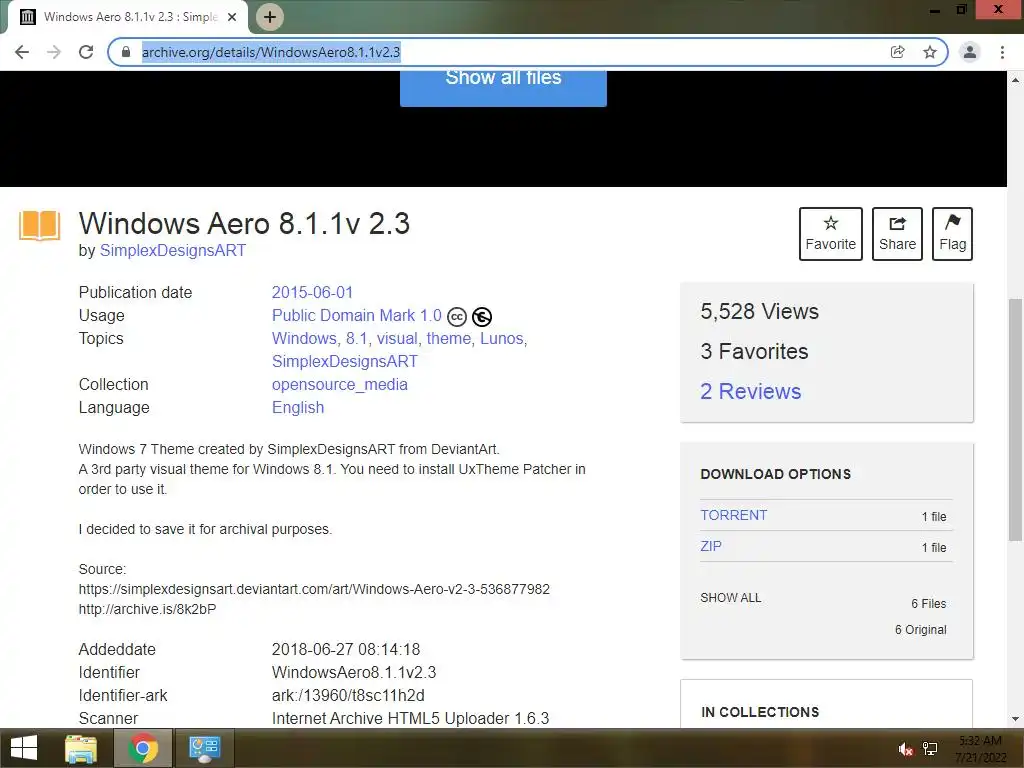Click the Lunos topic link
The width and height of the screenshot is (1024, 768).
[x=502, y=338]
